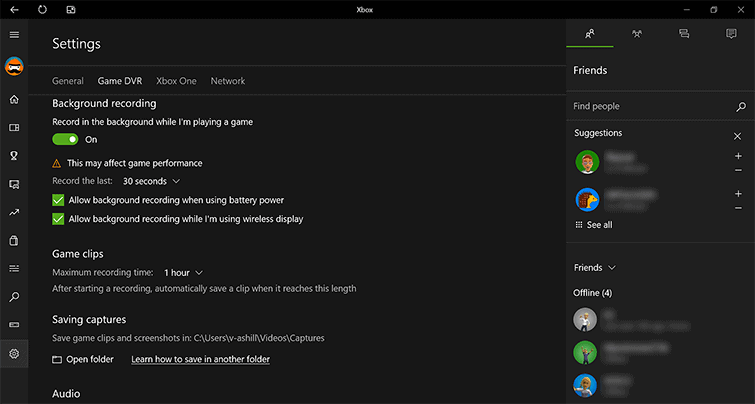Open console Connection icon below sidebar search
The height and width of the screenshot is (404, 755).
click(14, 325)
